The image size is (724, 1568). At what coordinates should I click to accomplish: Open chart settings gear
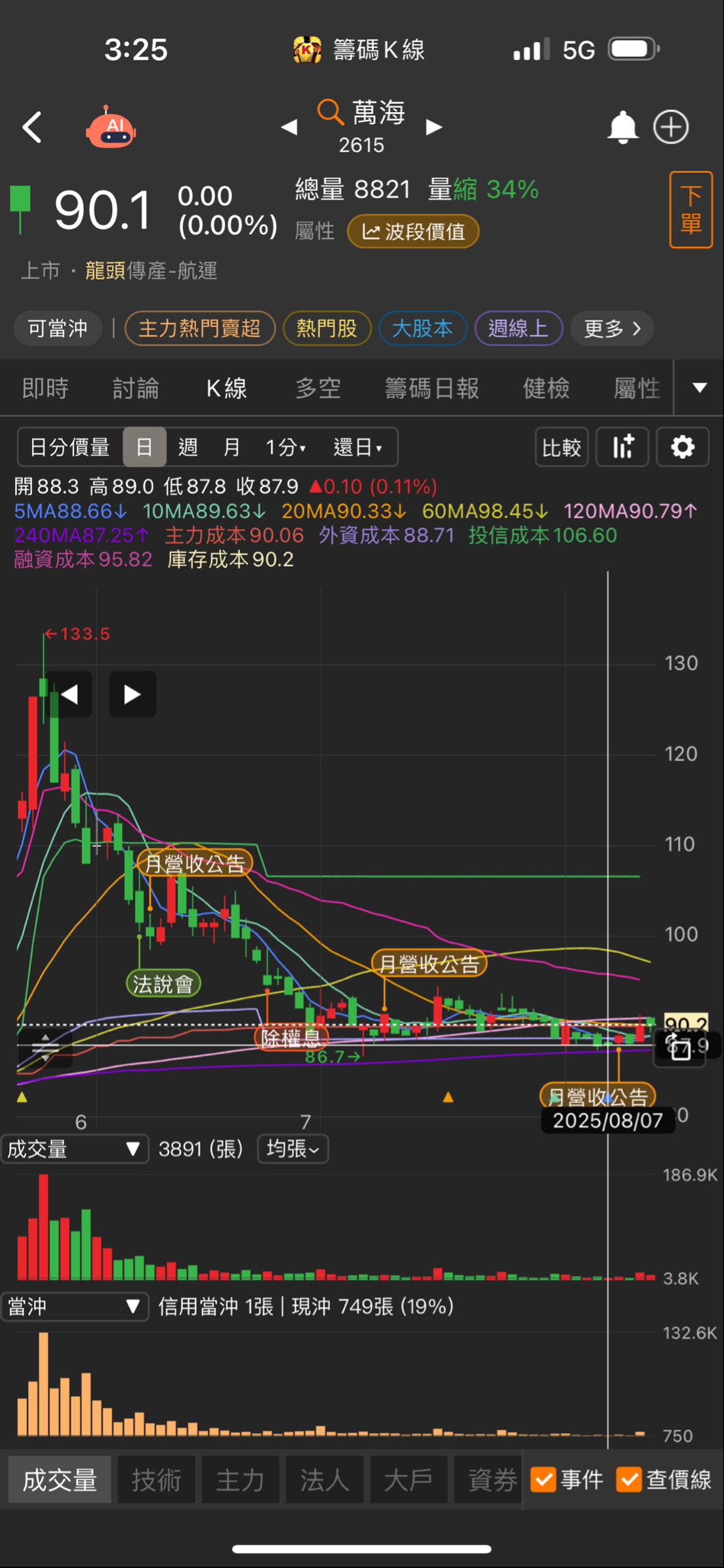click(683, 447)
